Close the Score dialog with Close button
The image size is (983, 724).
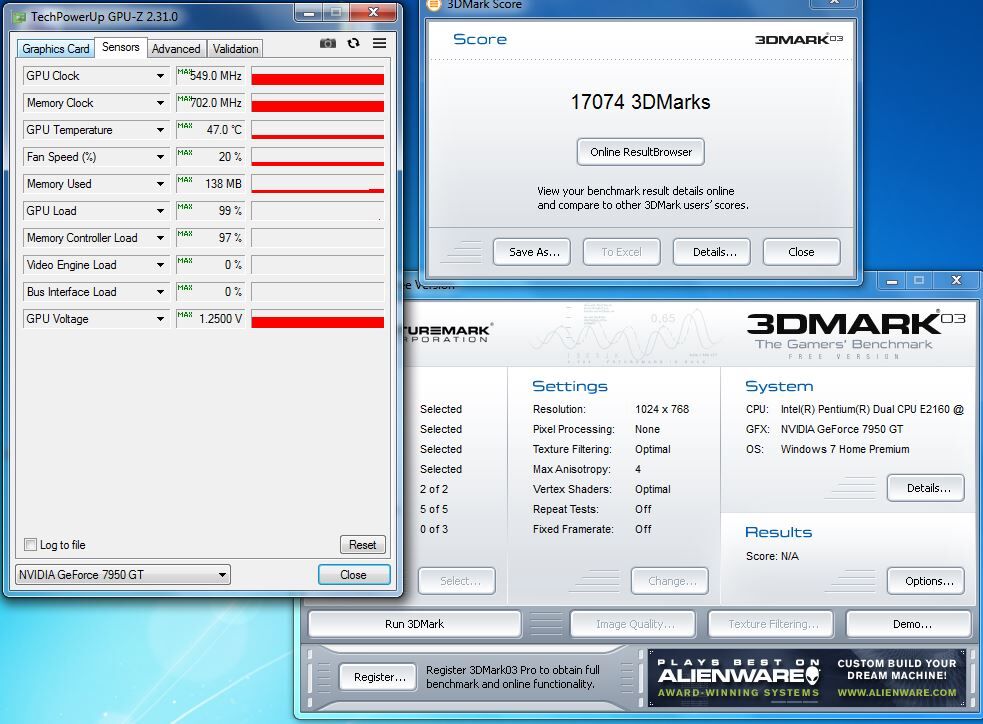[801, 252]
